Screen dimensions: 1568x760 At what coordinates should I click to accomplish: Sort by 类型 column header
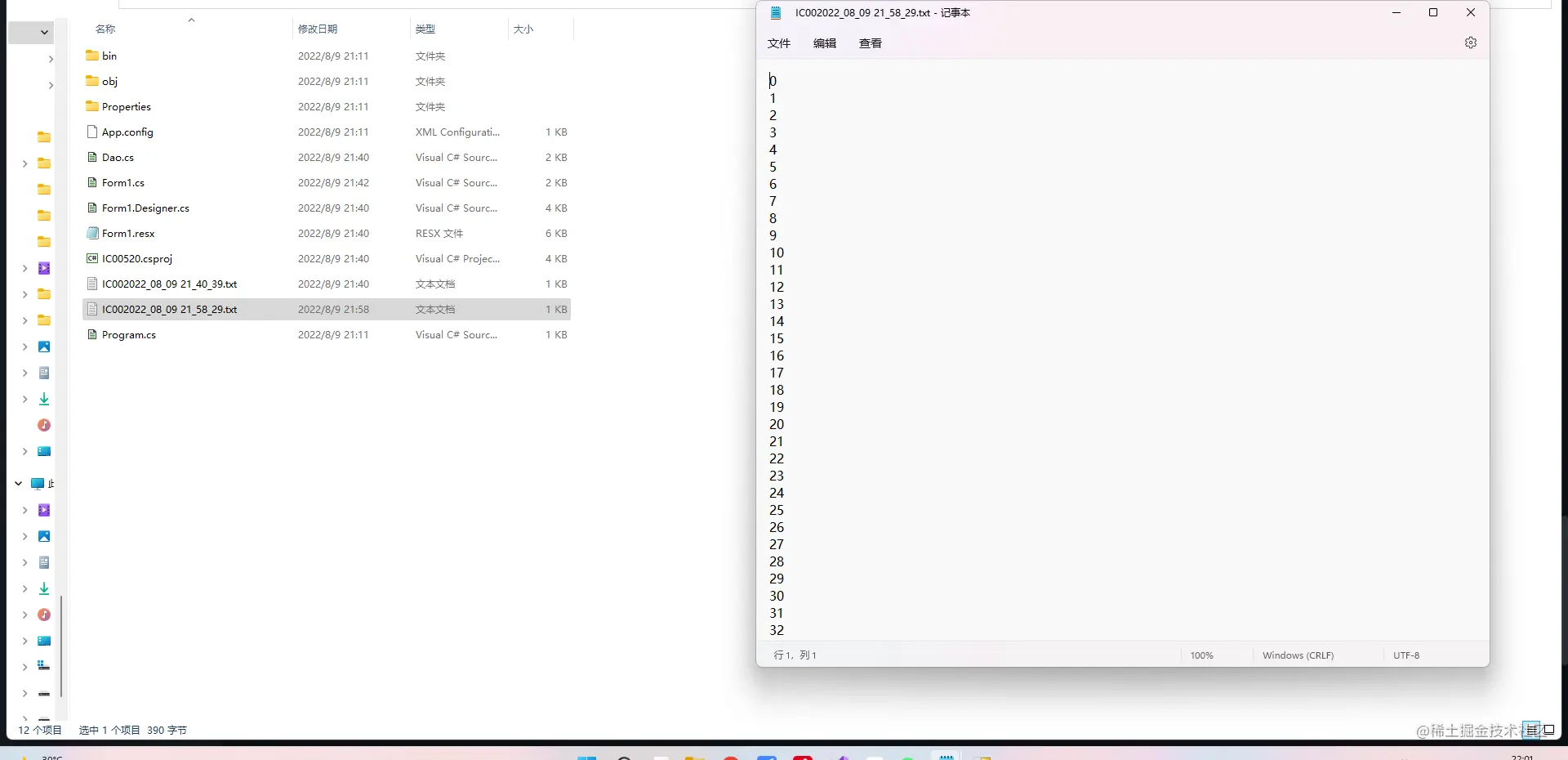[425, 29]
